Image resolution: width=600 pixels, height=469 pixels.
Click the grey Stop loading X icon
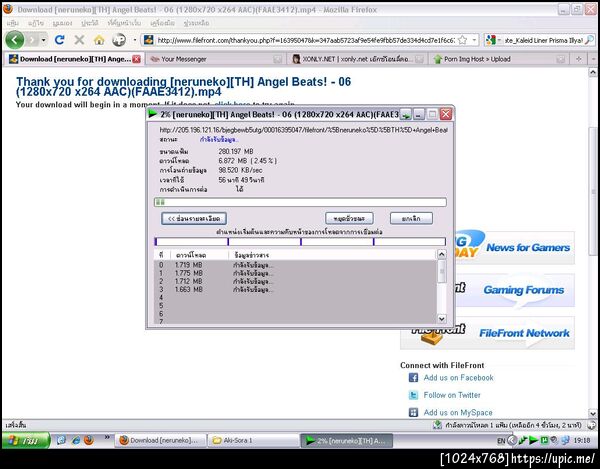pos(79,40)
